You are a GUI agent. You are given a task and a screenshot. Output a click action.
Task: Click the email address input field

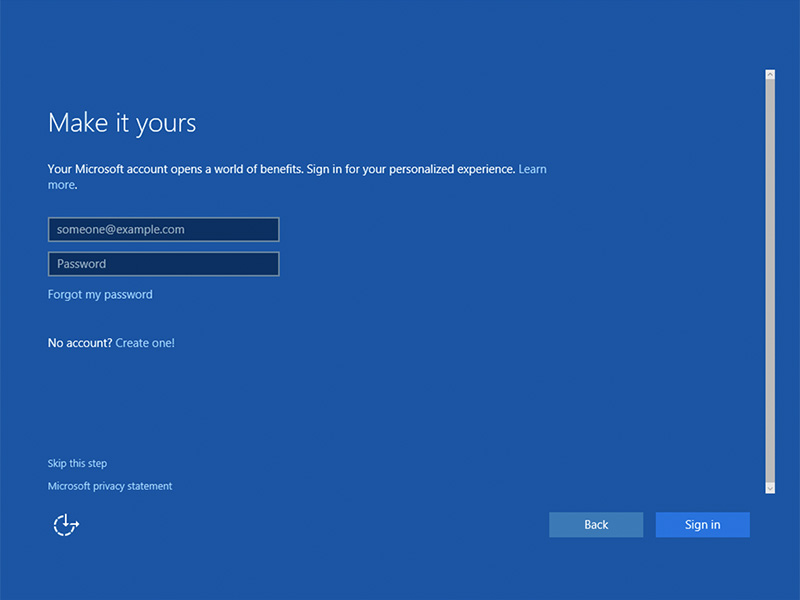click(x=163, y=230)
